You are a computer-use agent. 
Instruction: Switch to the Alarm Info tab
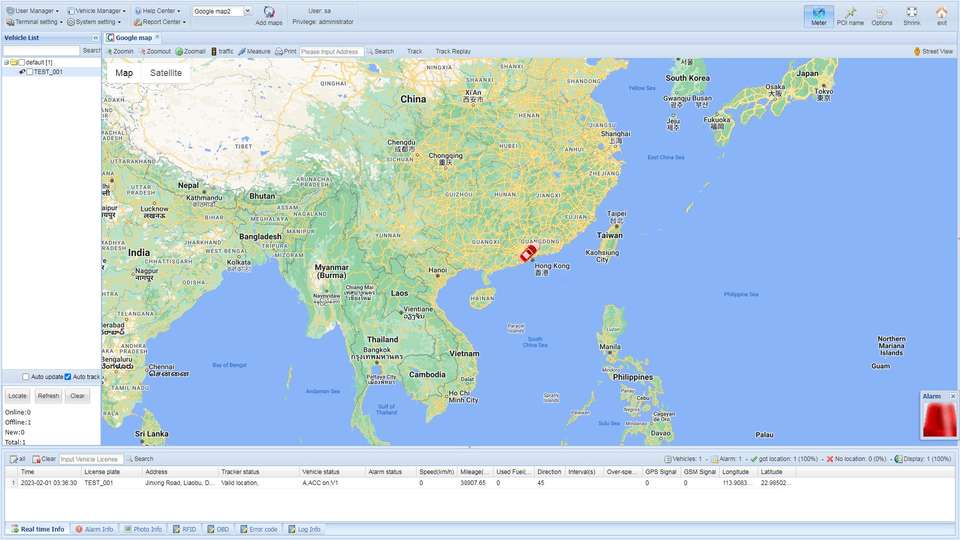[95, 529]
